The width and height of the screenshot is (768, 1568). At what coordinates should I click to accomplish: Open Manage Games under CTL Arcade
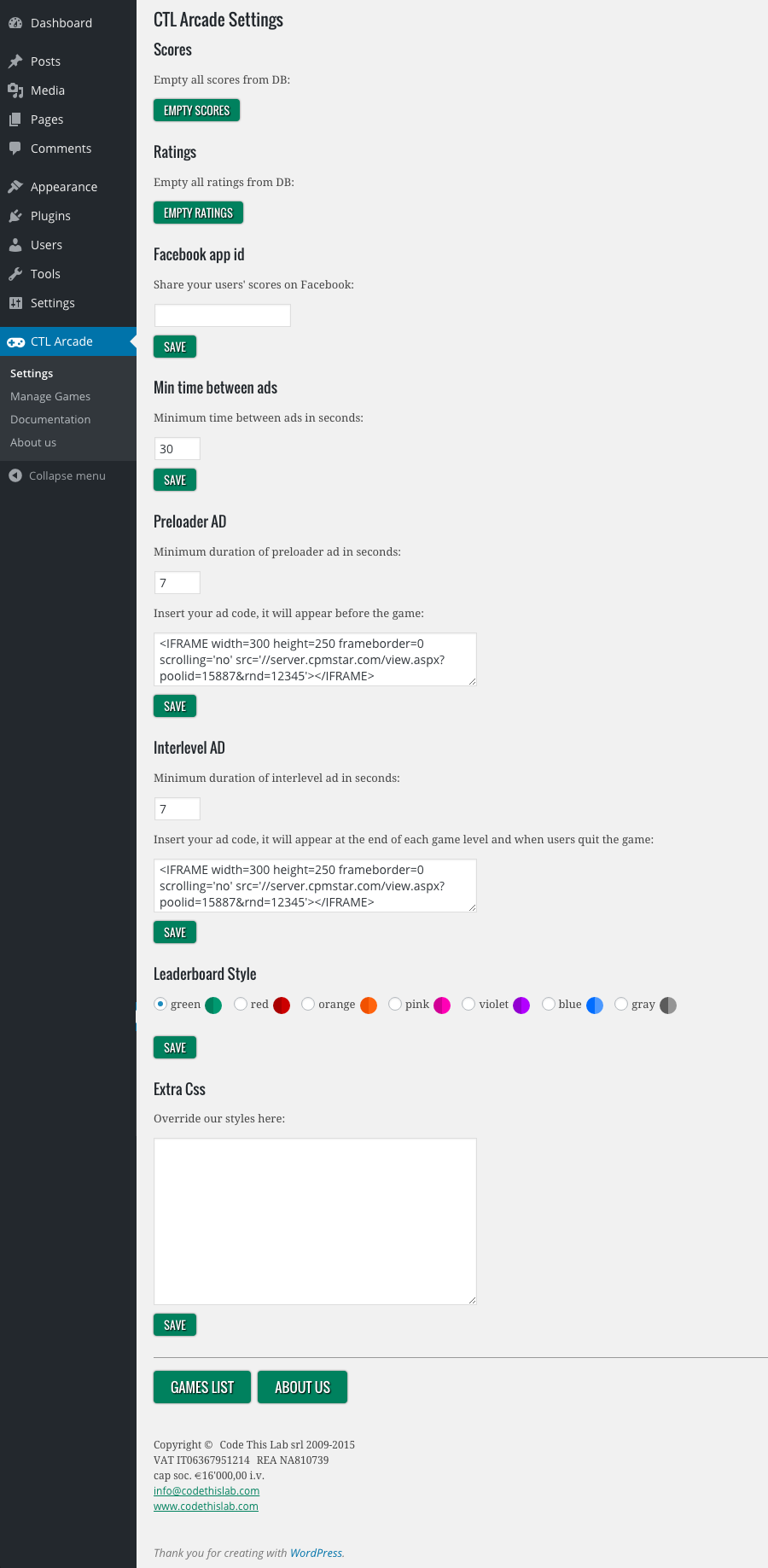(49, 396)
